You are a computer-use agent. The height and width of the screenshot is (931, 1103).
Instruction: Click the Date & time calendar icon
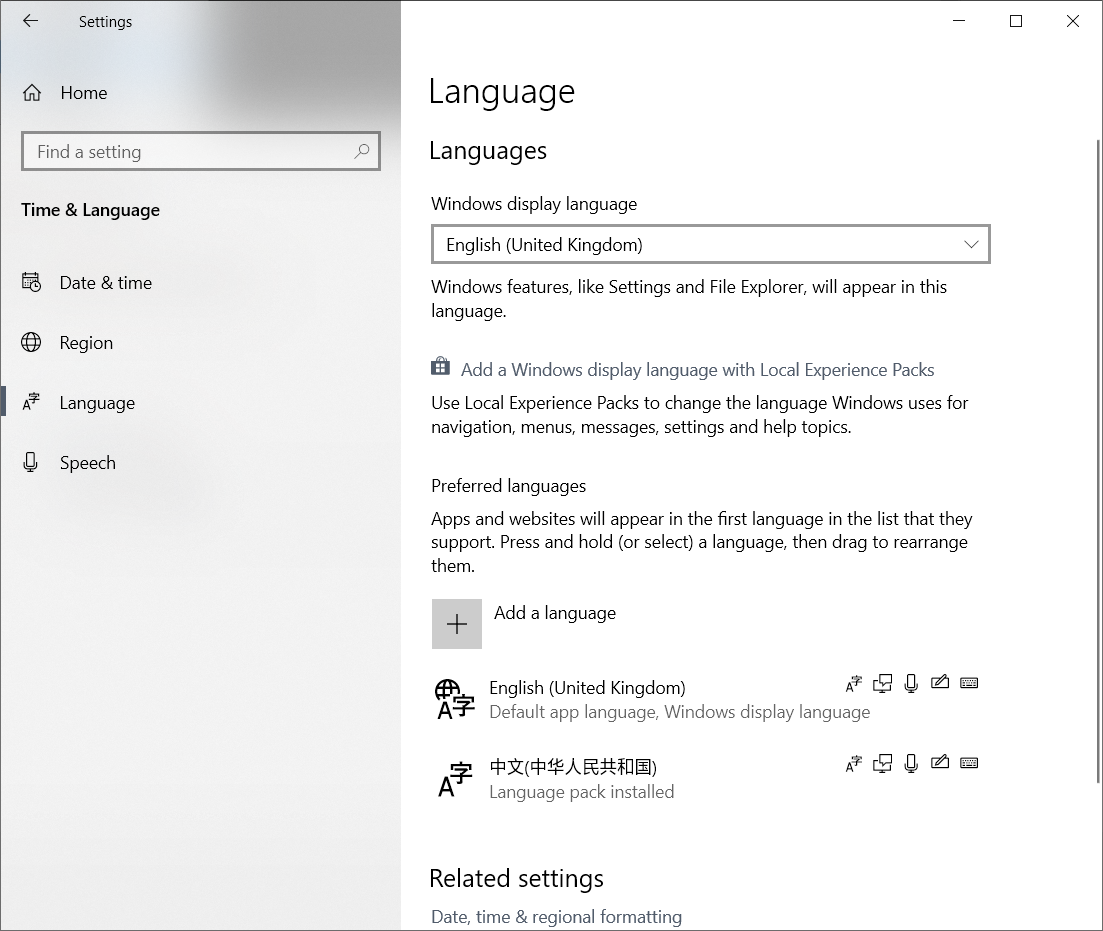pos(31,282)
